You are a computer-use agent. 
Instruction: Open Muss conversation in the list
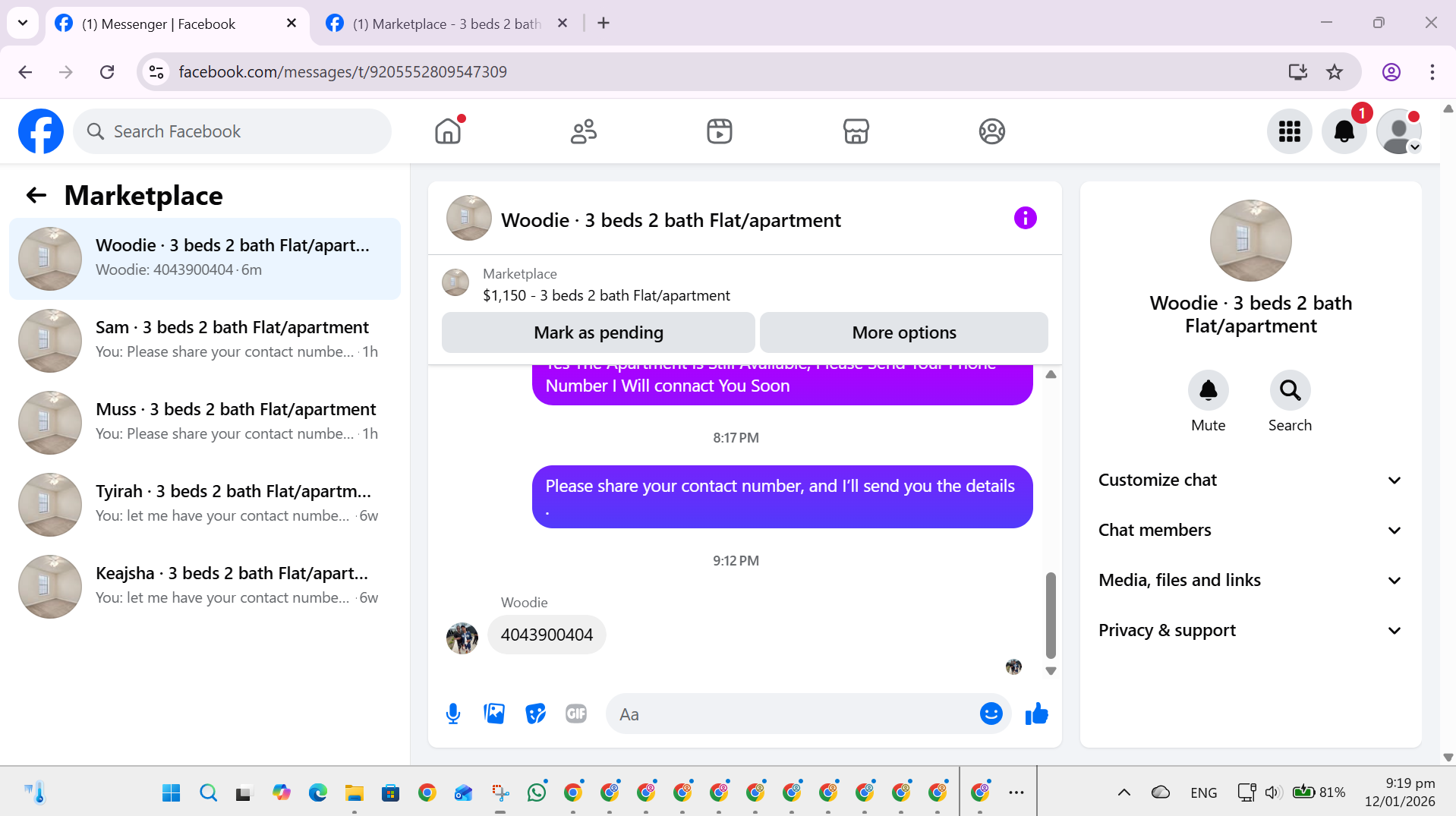tap(205, 423)
